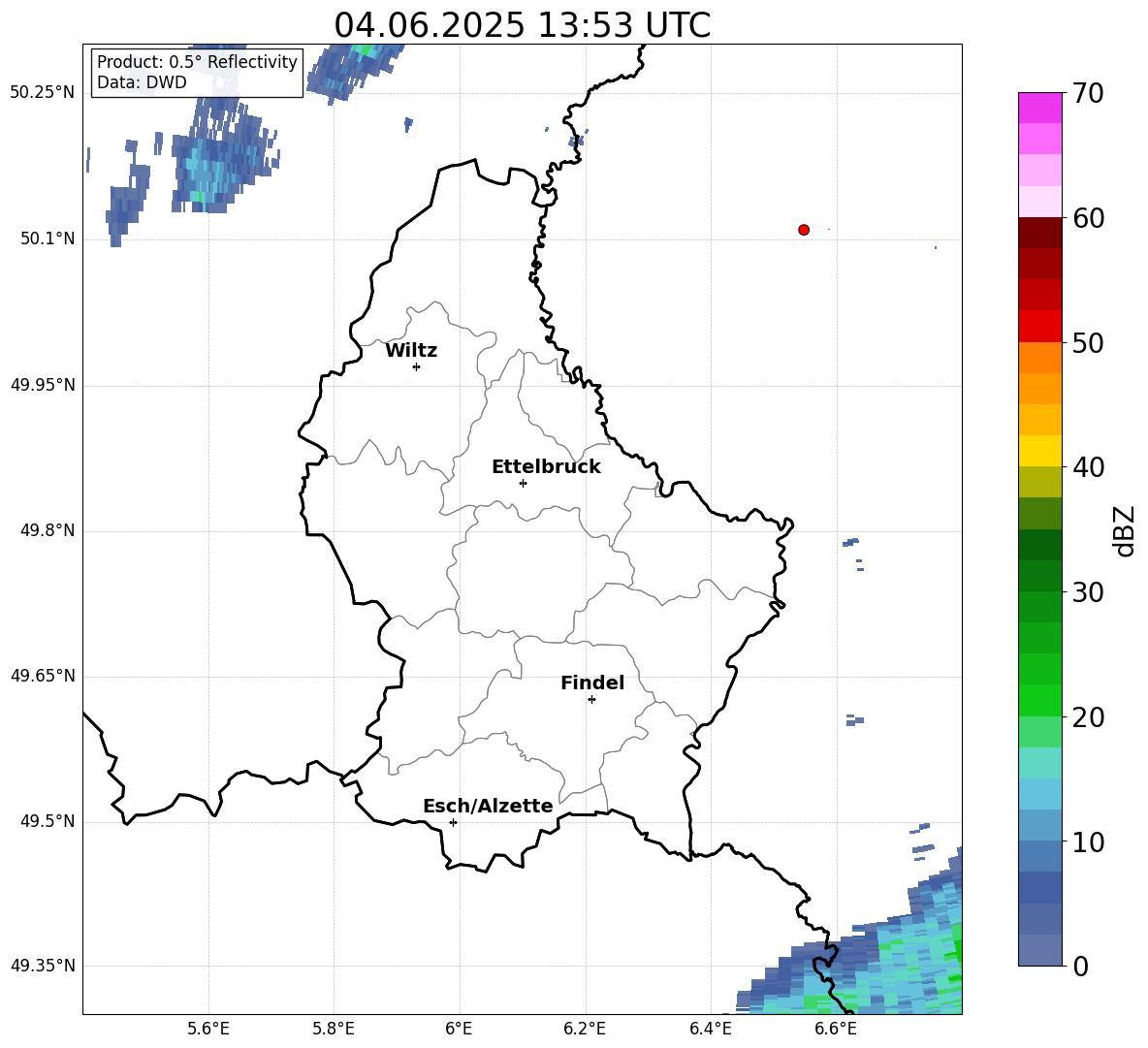Click the colorbar tick value 30
Viewport: 1148px width, 1048px height.
point(1088,591)
